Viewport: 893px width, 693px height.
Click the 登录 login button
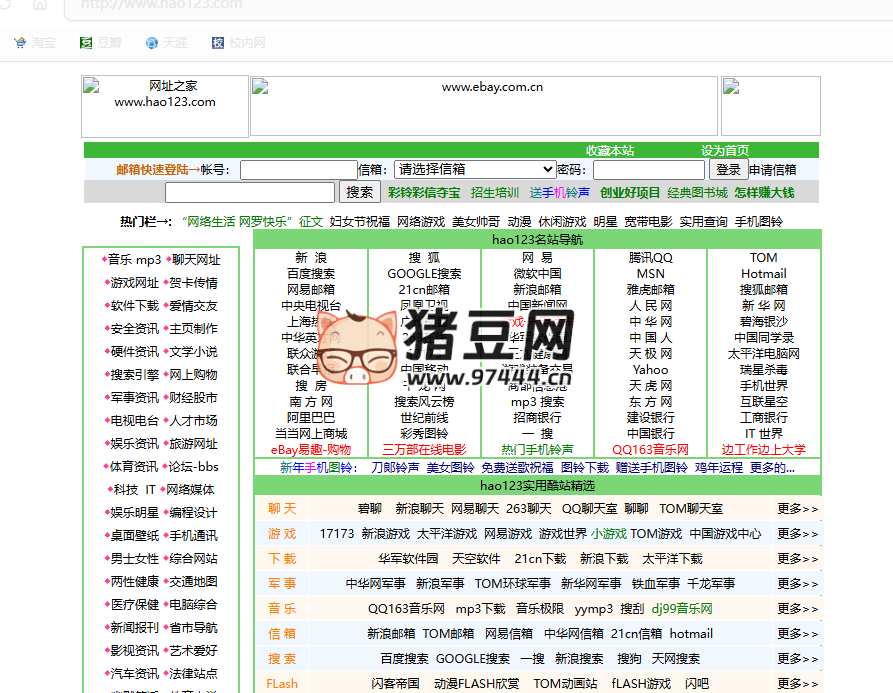point(728,170)
